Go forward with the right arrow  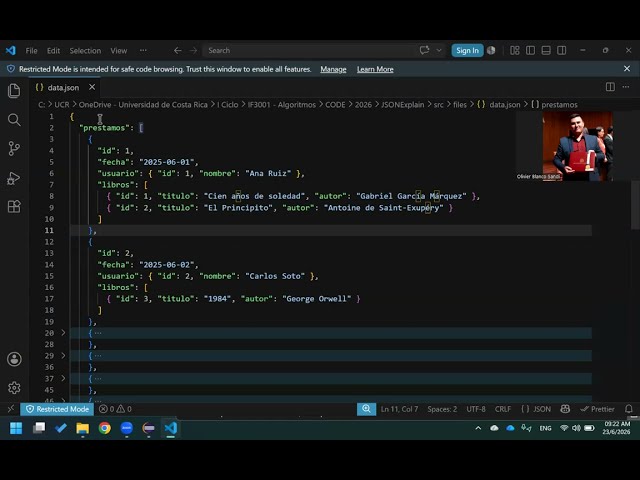click(x=193, y=50)
